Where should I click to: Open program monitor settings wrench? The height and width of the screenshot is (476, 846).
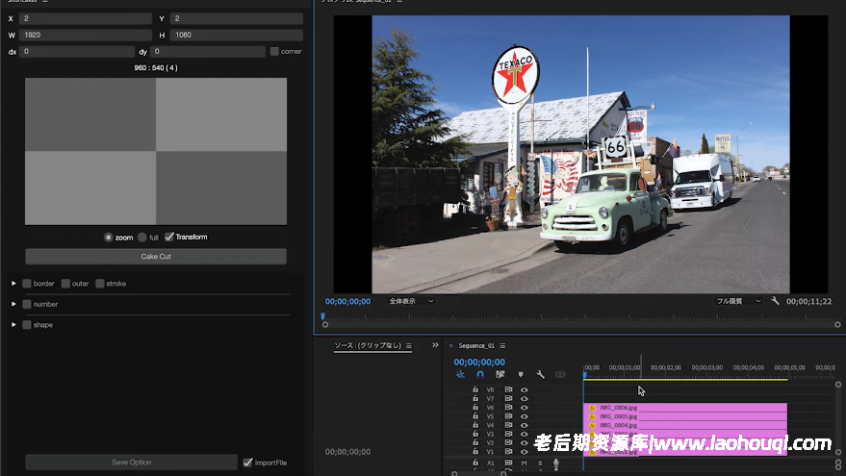[x=775, y=300]
